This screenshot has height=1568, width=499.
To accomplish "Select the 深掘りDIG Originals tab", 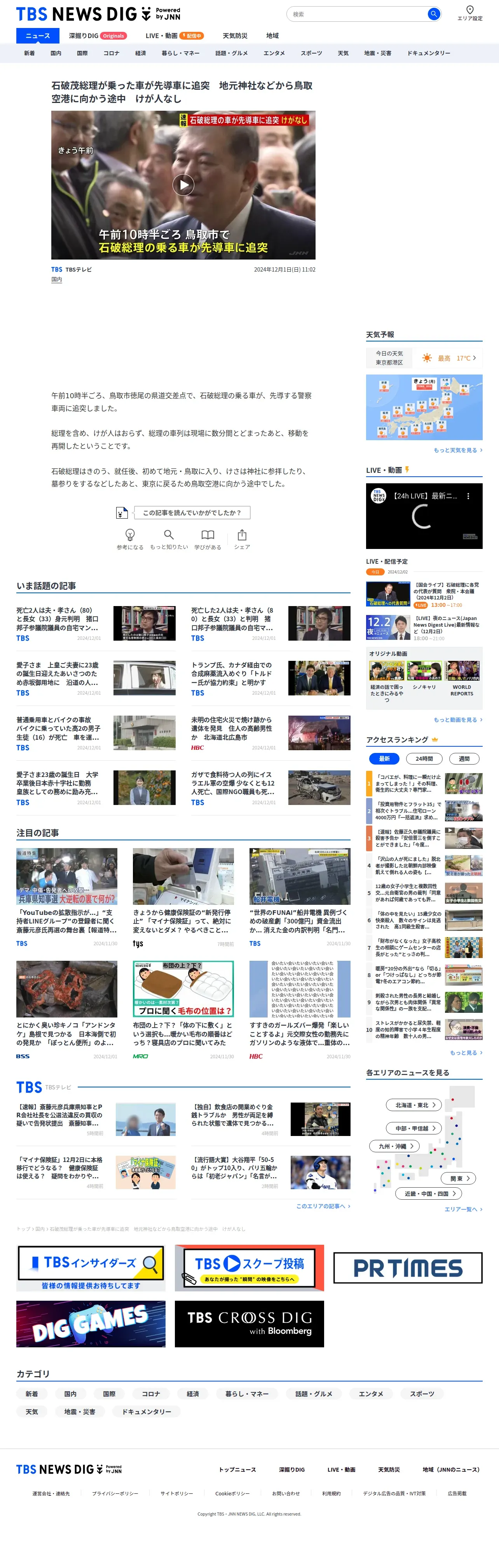I will [x=98, y=36].
